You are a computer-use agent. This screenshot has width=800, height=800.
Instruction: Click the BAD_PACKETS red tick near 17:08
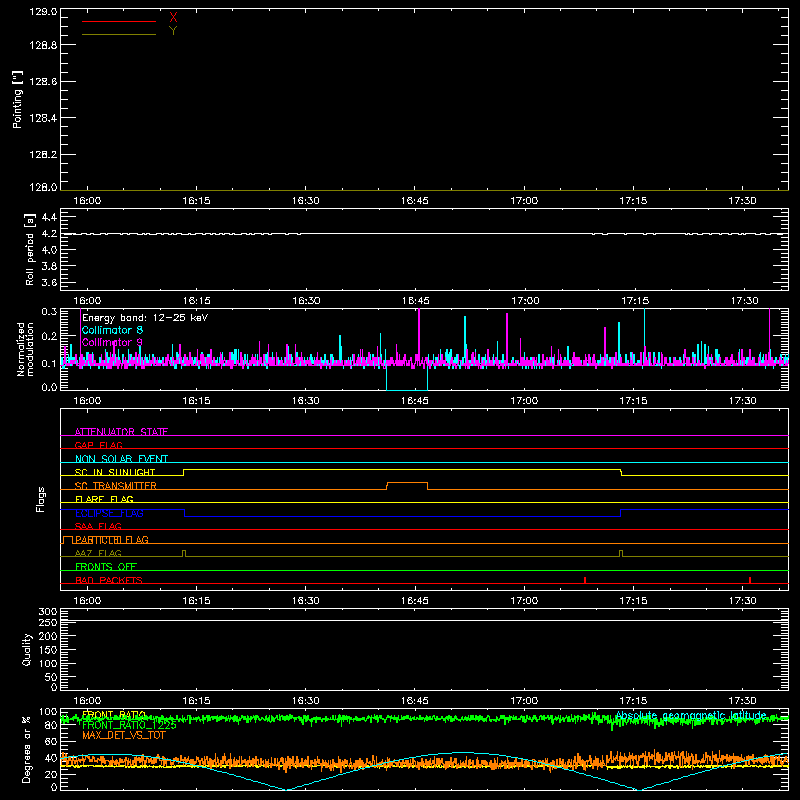tap(585, 580)
